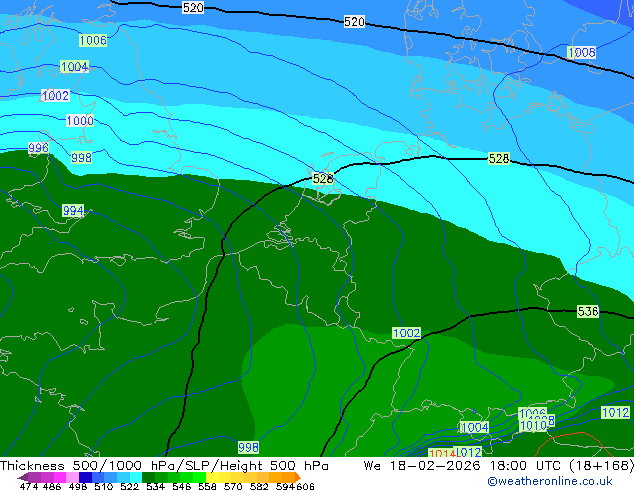The width and height of the screenshot is (634, 490).
Task: Select the bright magenta swatch above 486
Action: pyautogui.click(x=60, y=477)
